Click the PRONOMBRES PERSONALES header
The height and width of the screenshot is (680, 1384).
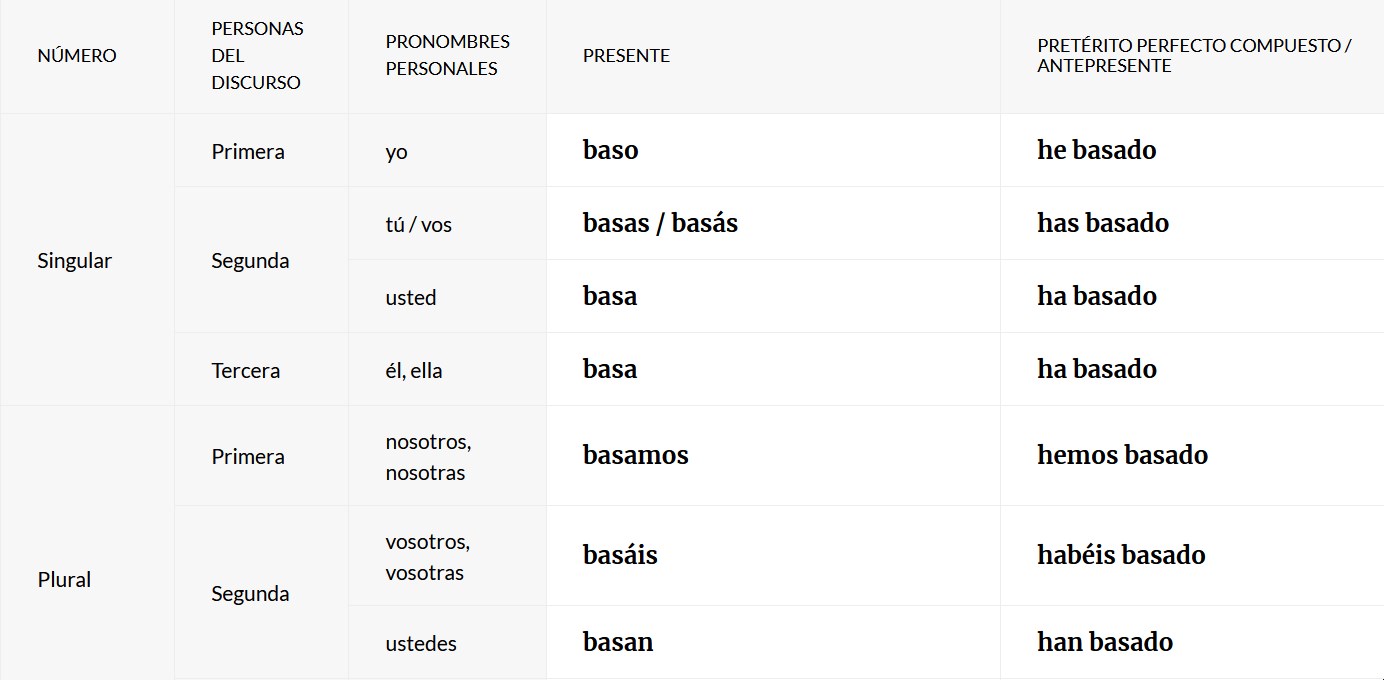(447, 56)
